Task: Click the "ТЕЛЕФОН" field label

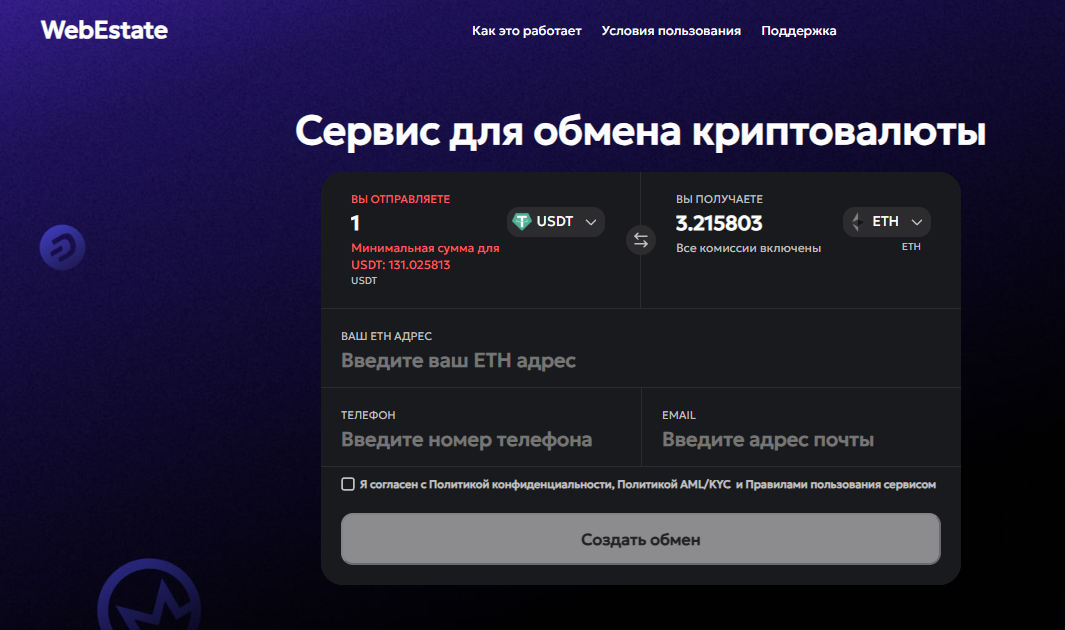Action: tap(368, 415)
